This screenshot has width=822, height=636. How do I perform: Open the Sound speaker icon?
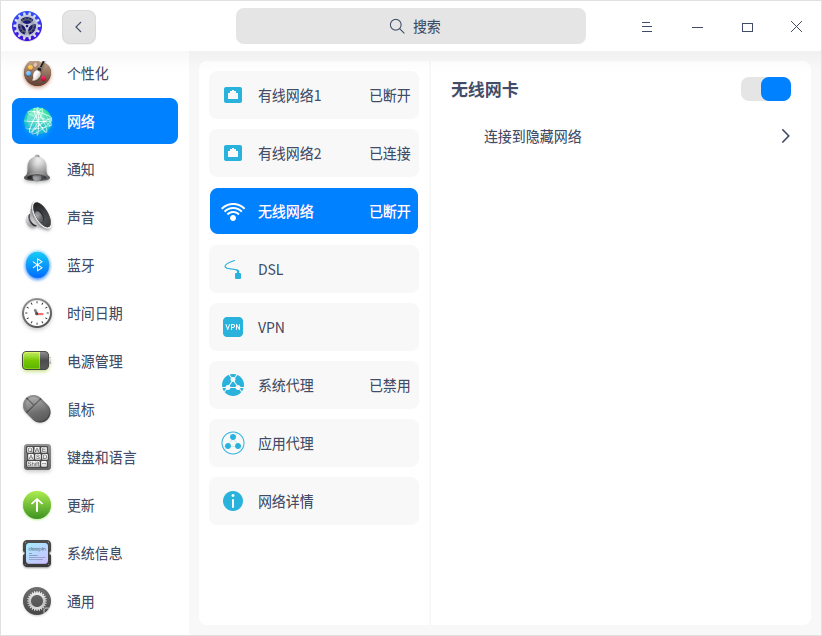coord(38,216)
